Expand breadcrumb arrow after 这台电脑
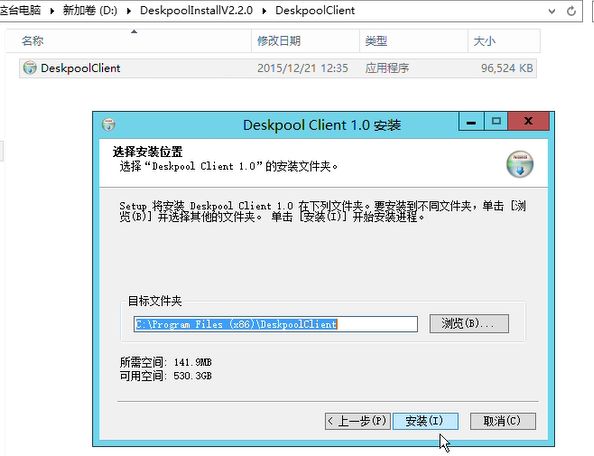 [52, 11]
